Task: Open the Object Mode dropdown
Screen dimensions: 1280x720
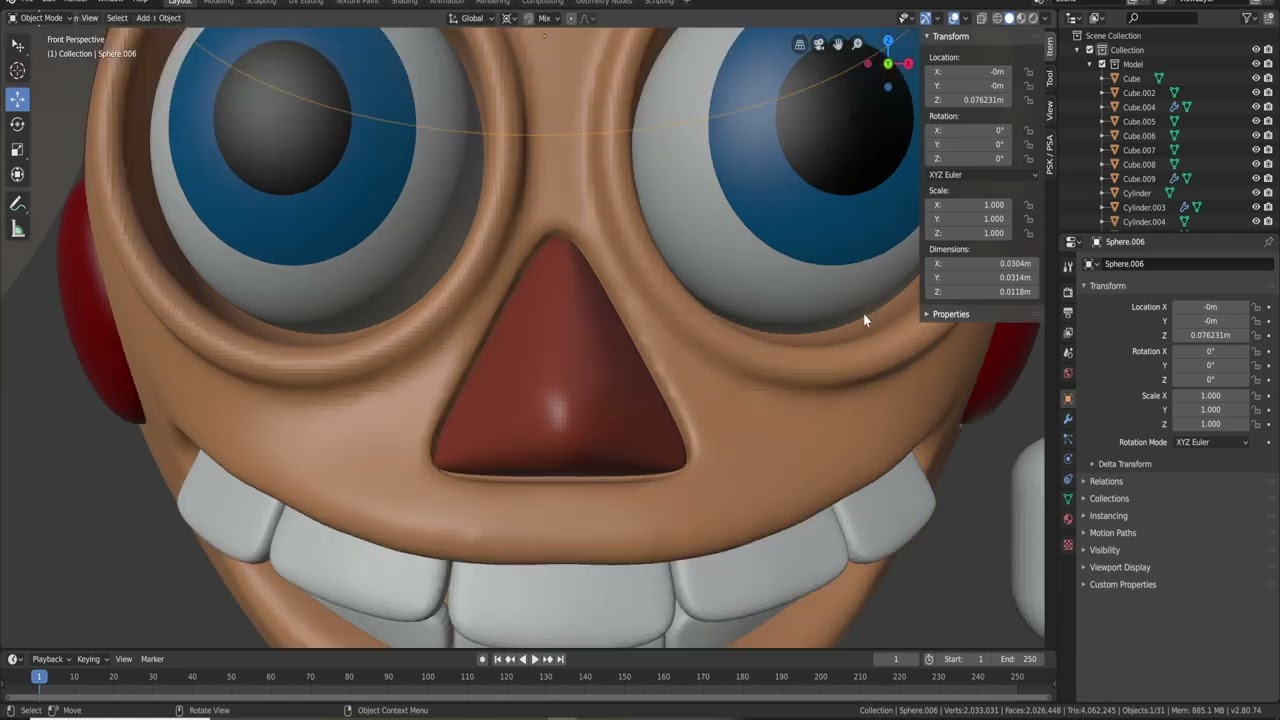Action: click(x=40, y=18)
